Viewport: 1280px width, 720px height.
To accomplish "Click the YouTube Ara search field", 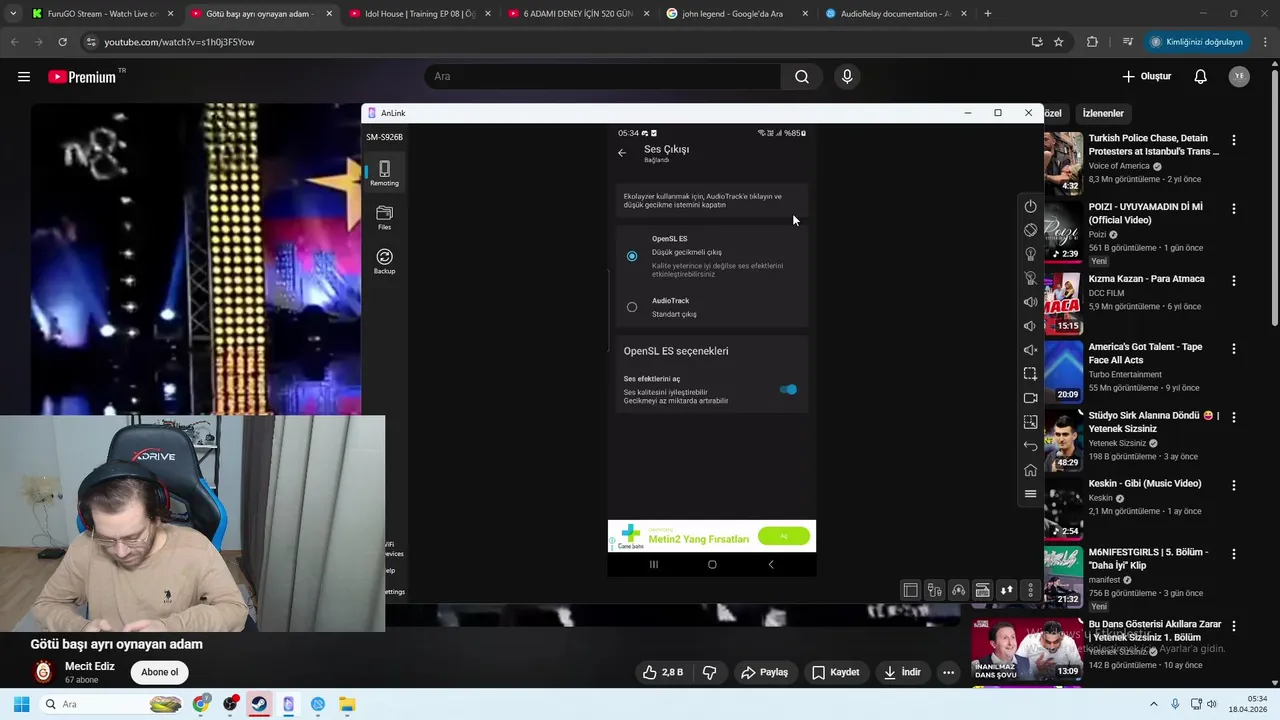I will (x=603, y=76).
